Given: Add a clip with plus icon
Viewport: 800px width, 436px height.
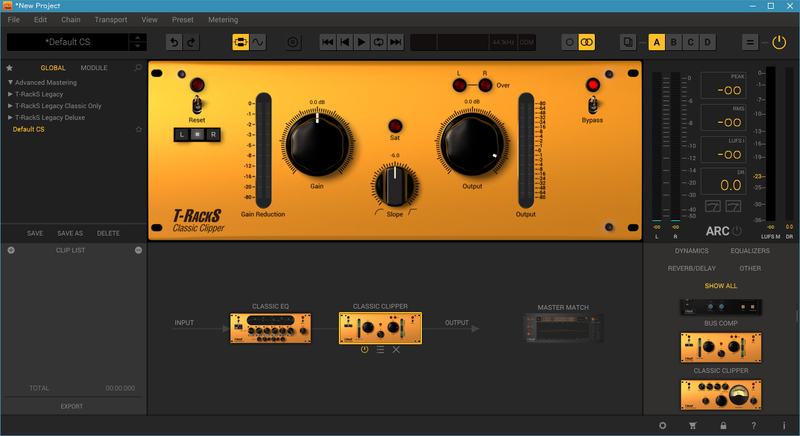Looking at the screenshot, I should pyautogui.click(x=11, y=250).
